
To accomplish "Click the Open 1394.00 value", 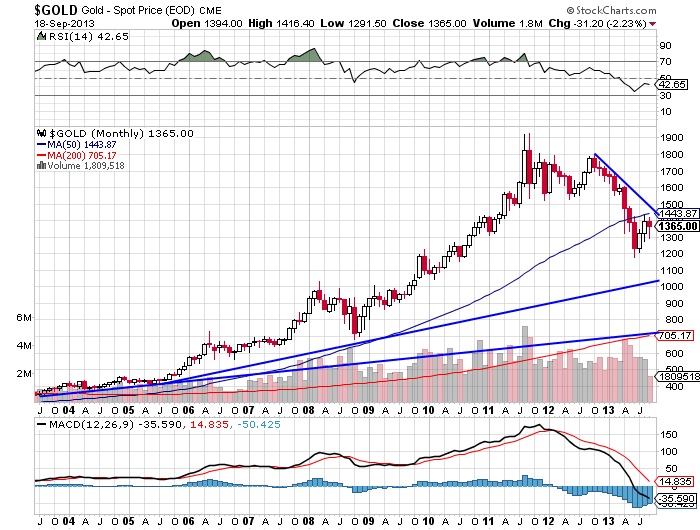I will click(207, 23).
